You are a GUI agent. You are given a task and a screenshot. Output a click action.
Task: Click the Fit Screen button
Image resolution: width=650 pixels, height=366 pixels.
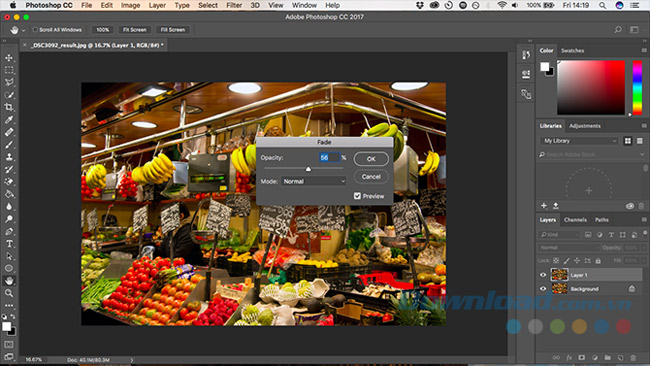tap(135, 30)
